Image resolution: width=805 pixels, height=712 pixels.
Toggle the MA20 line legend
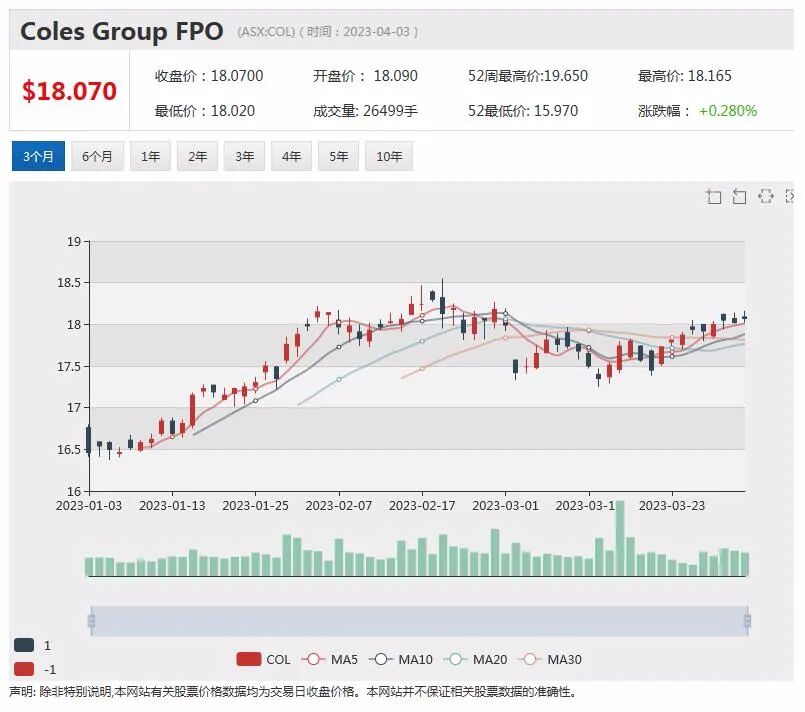(x=475, y=660)
